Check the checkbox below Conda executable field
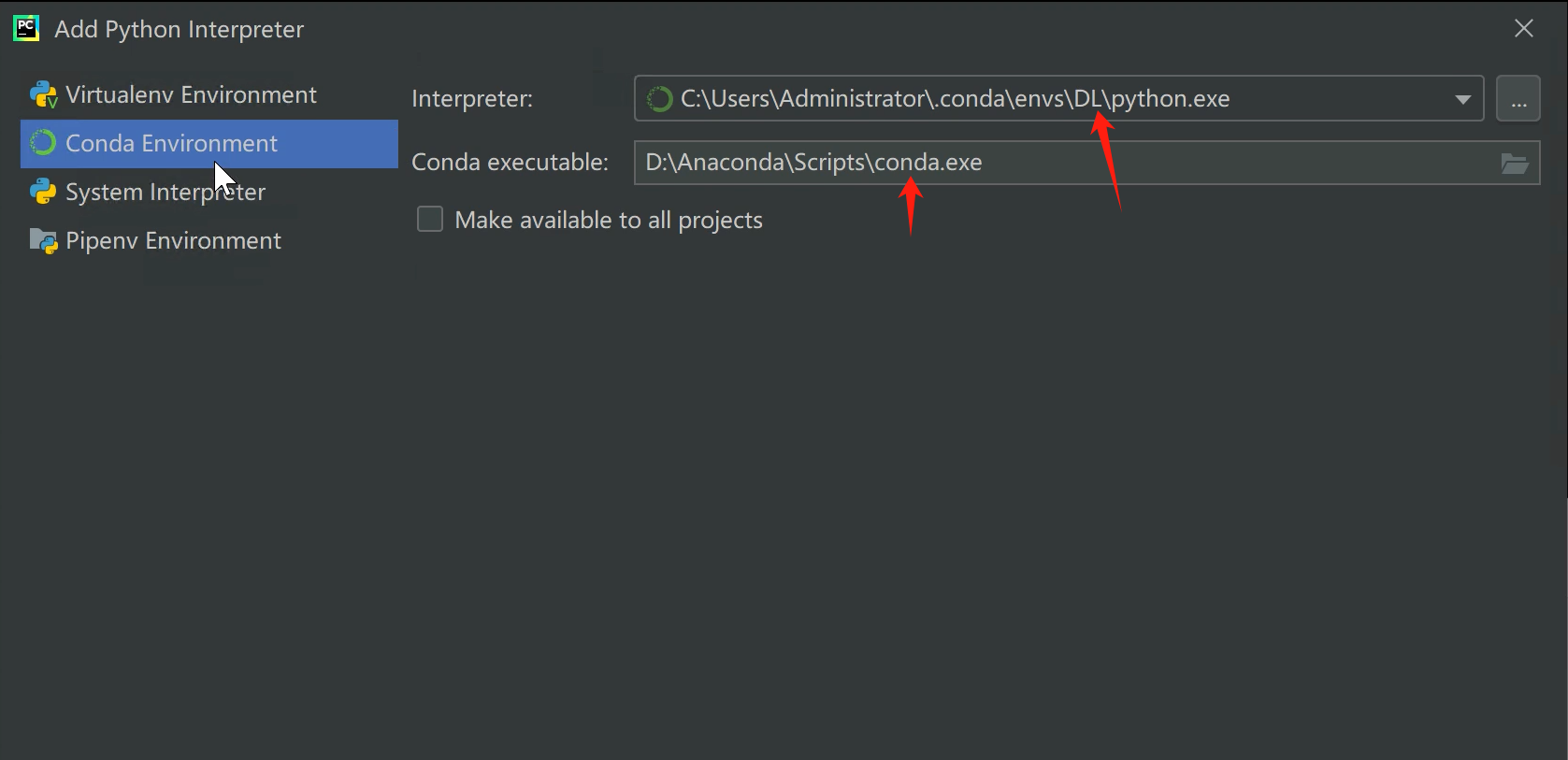 click(429, 219)
